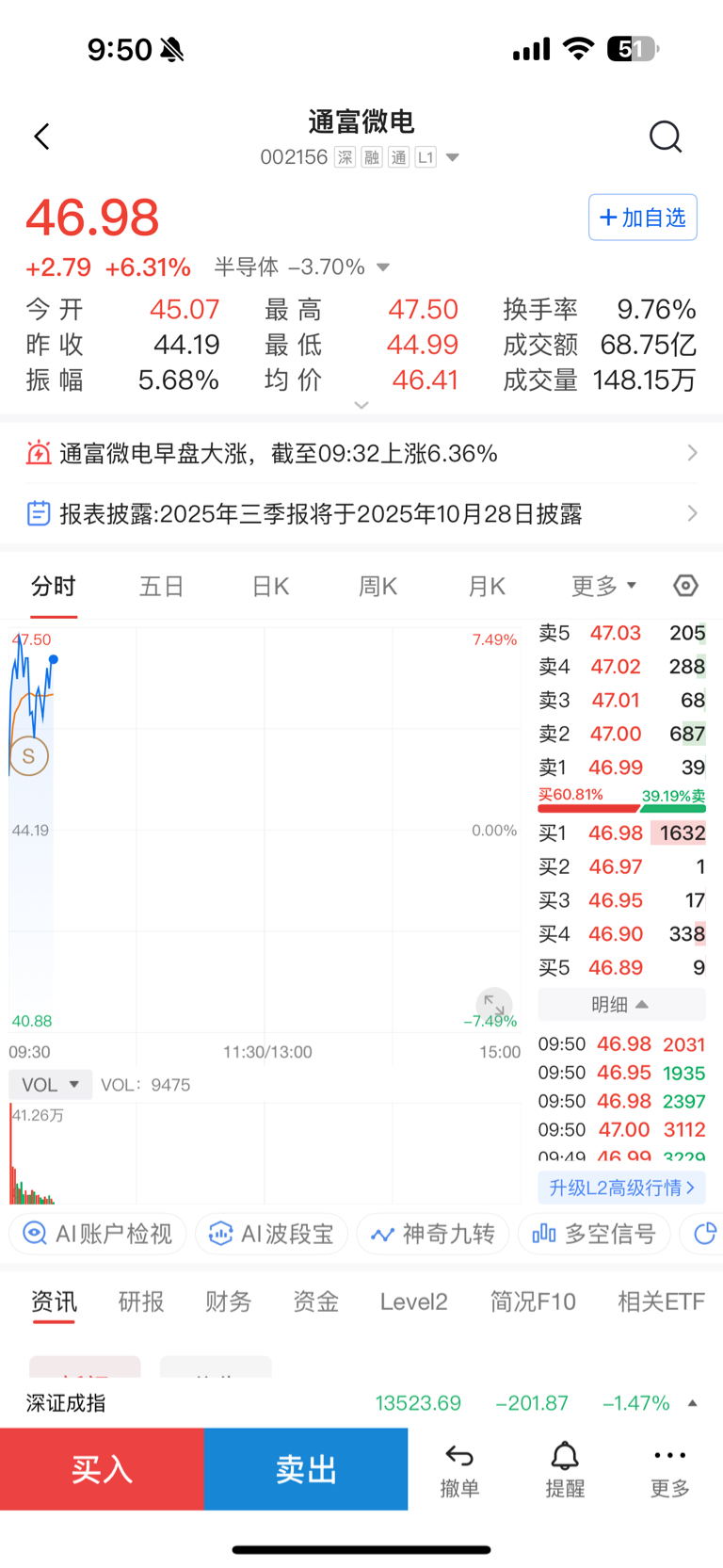Tap 换手率 9.76% value
The height and width of the screenshot is (1568, 723).
tap(656, 309)
